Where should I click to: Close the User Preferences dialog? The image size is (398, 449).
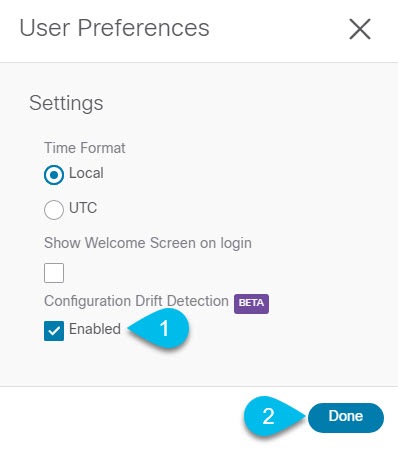[x=360, y=29]
